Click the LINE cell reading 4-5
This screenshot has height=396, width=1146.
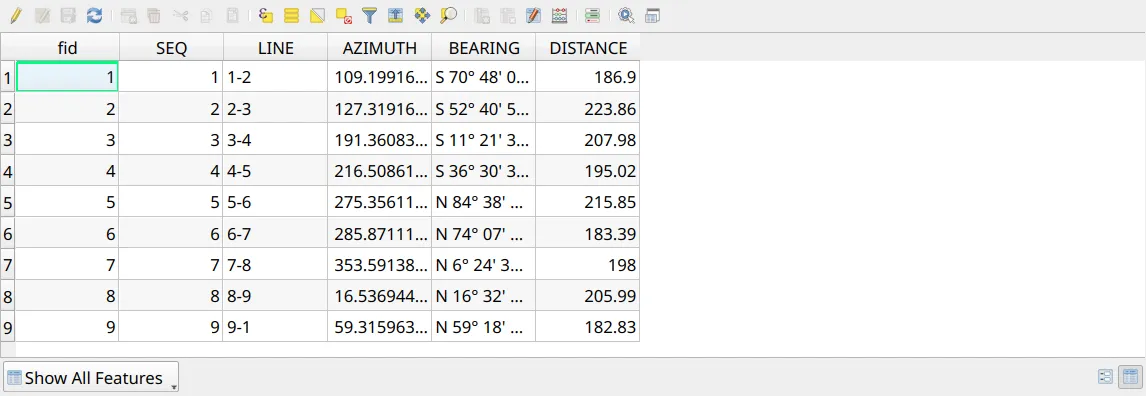(x=276, y=171)
